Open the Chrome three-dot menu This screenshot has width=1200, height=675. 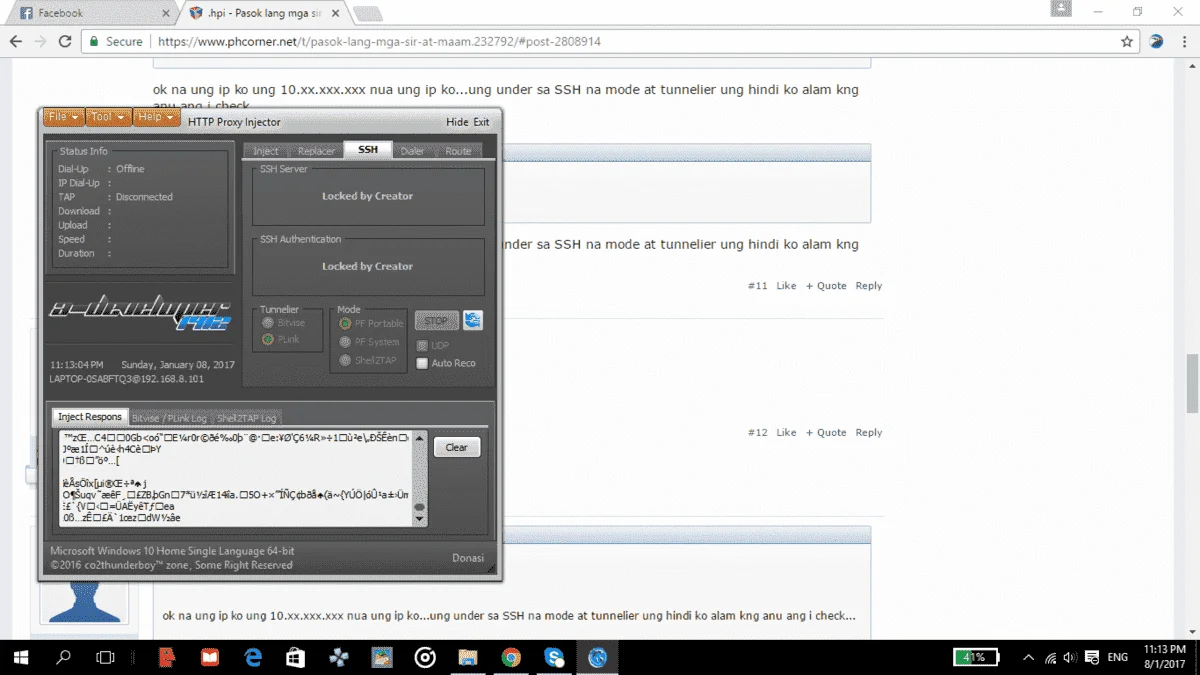pos(1184,42)
